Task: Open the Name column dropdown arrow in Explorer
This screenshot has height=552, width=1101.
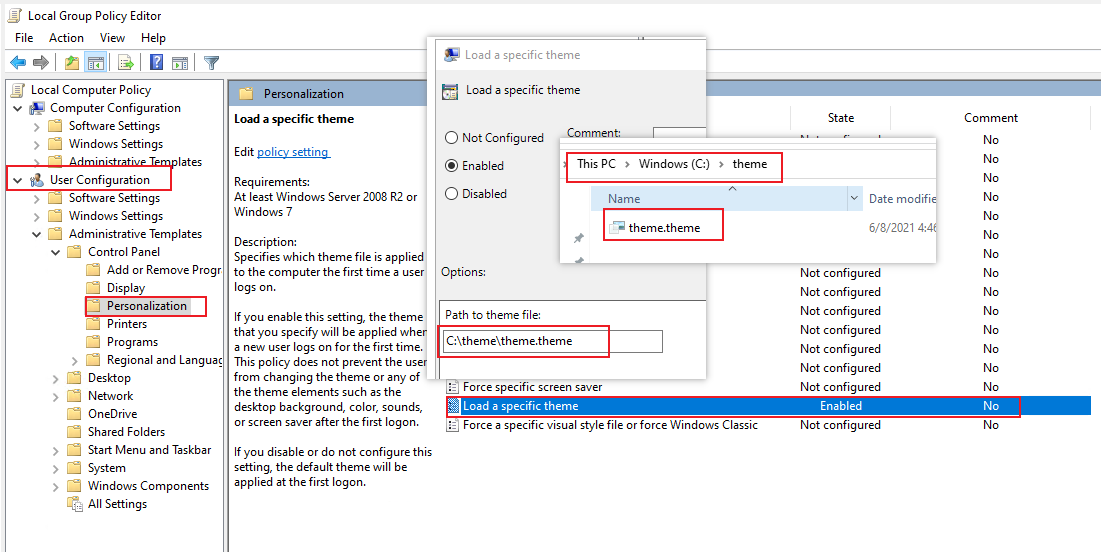Action: 854,199
